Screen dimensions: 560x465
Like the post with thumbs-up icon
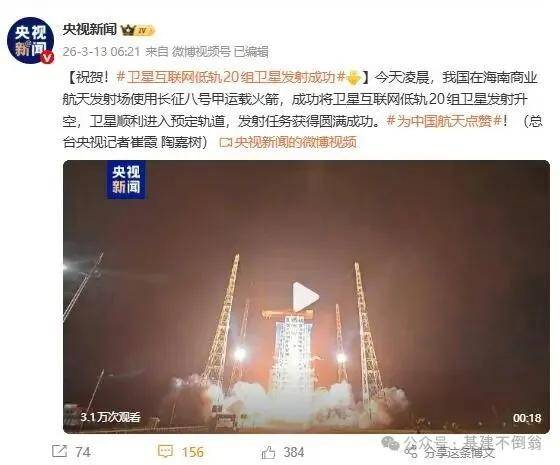click(x=269, y=452)
